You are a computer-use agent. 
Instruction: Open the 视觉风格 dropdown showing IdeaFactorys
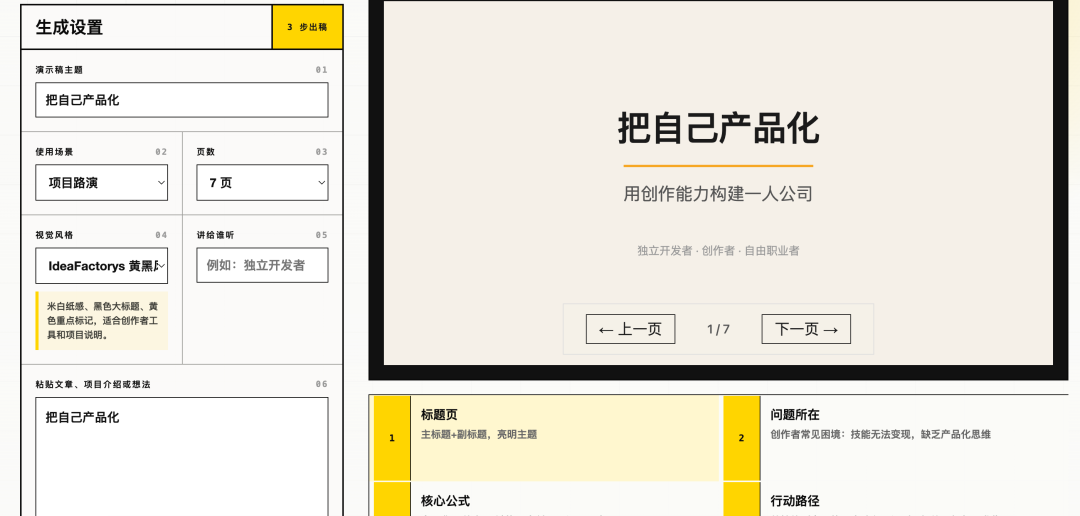101,265
